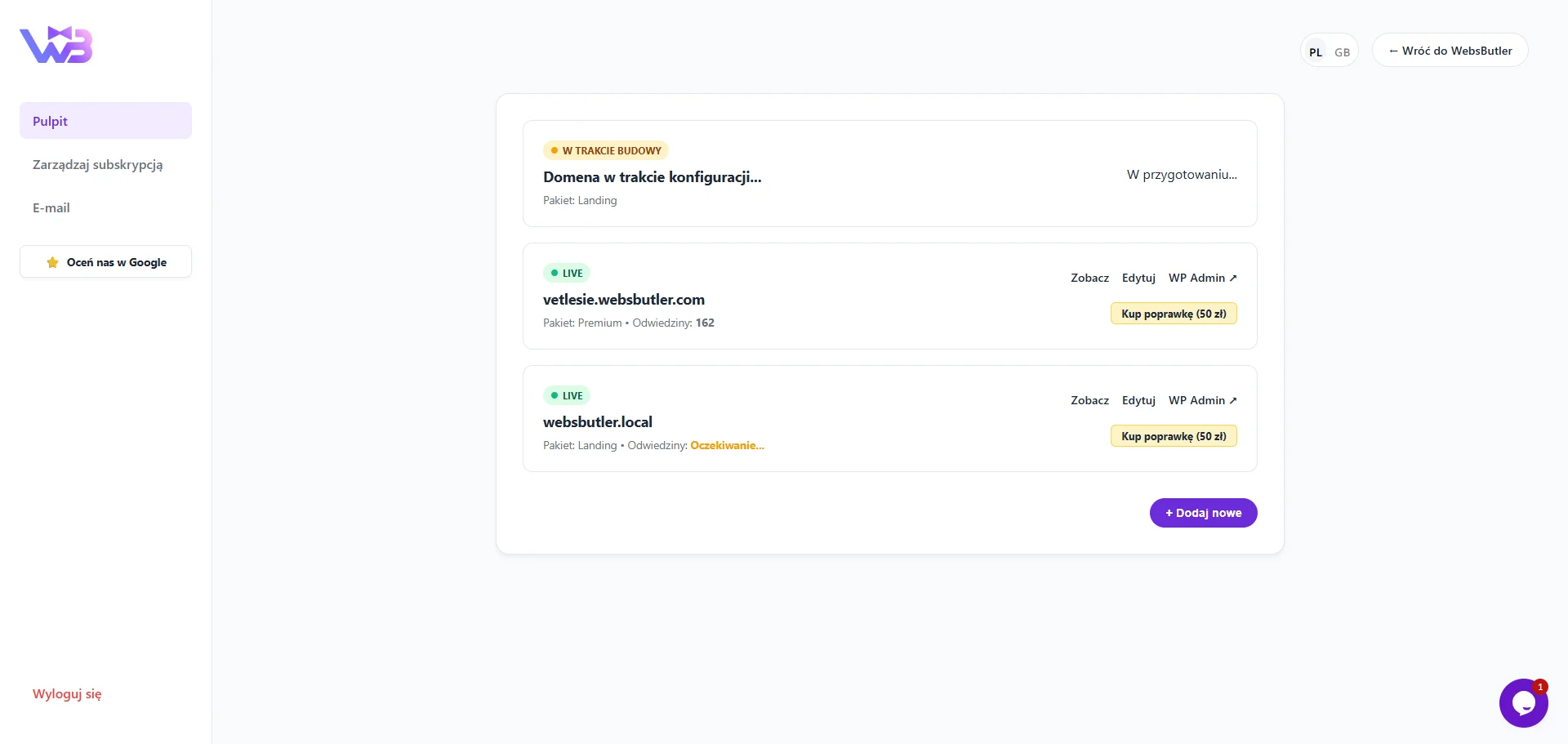This screenshot has height=744, width=1568.
Task: Click 'Kup poprawkę (50 zł)' for vetlesie.websbutler.com
Action: [1174, 313]
